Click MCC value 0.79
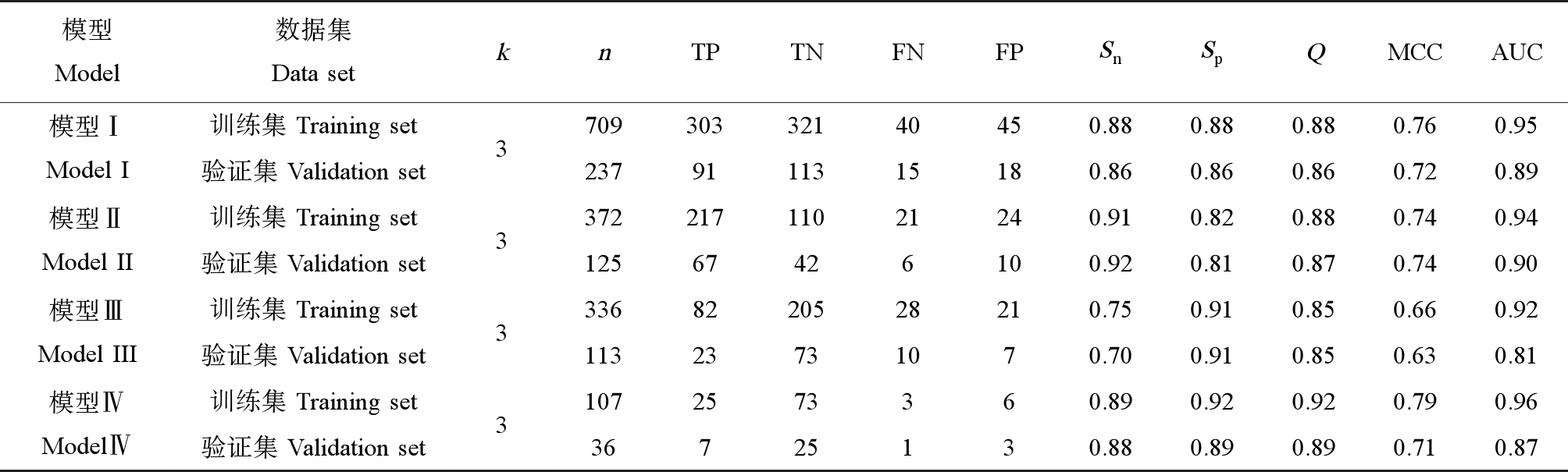Viewport: 1568px width, 472px height. coord(1414,402)
